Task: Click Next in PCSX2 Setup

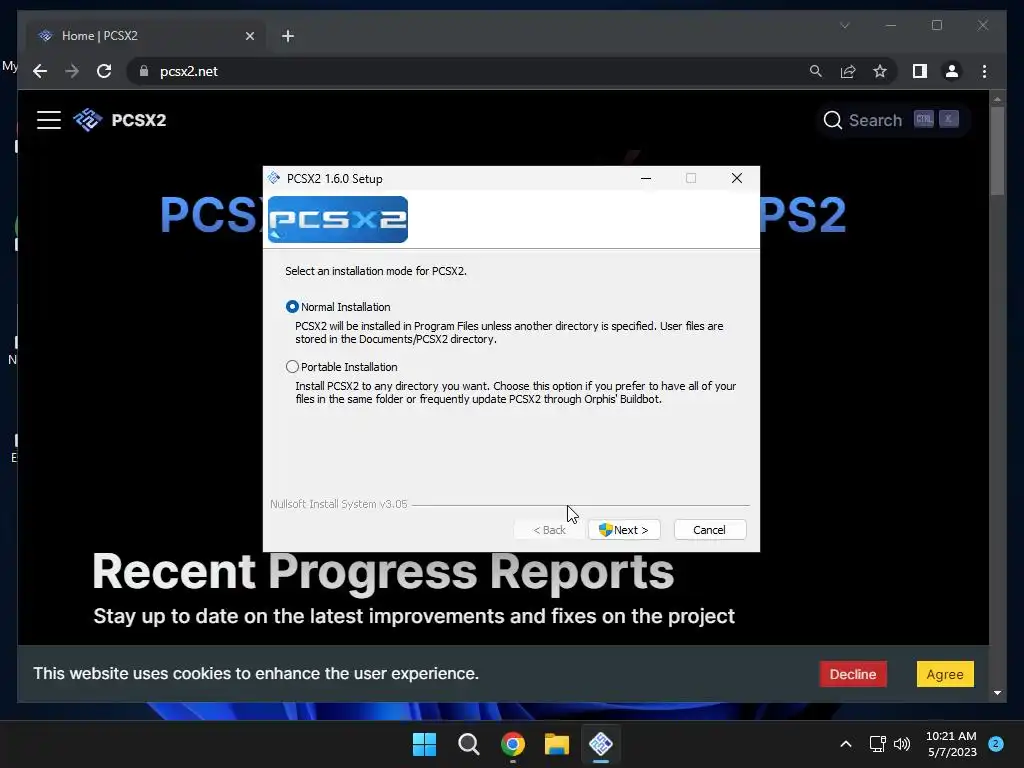Action: click(x=624, y=530)
